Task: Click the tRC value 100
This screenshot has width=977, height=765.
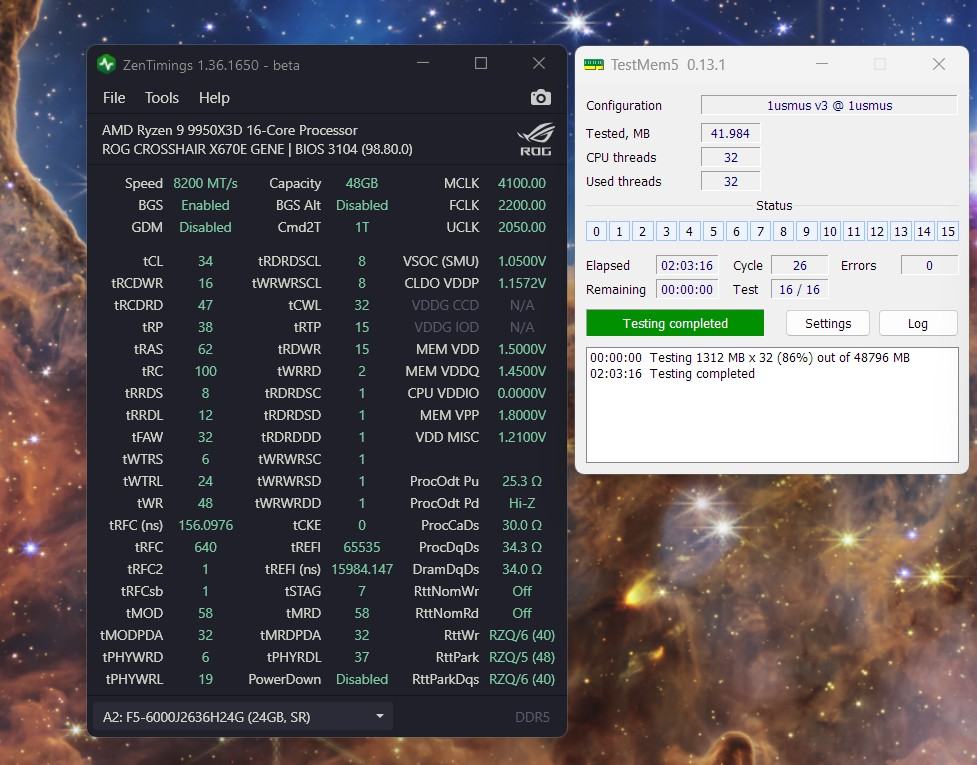Action: tap(206, 371)
